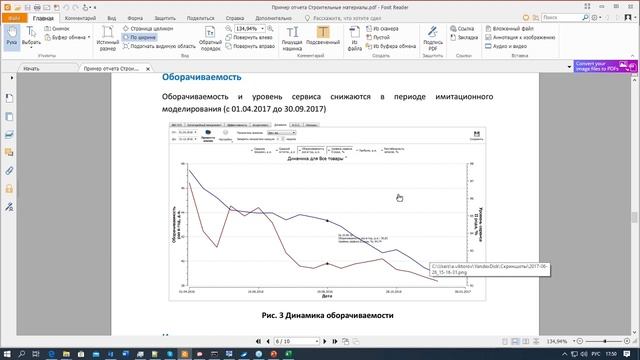Rotate page with Повернуть влево
640x360 pixels.
(x=249, y=37)
